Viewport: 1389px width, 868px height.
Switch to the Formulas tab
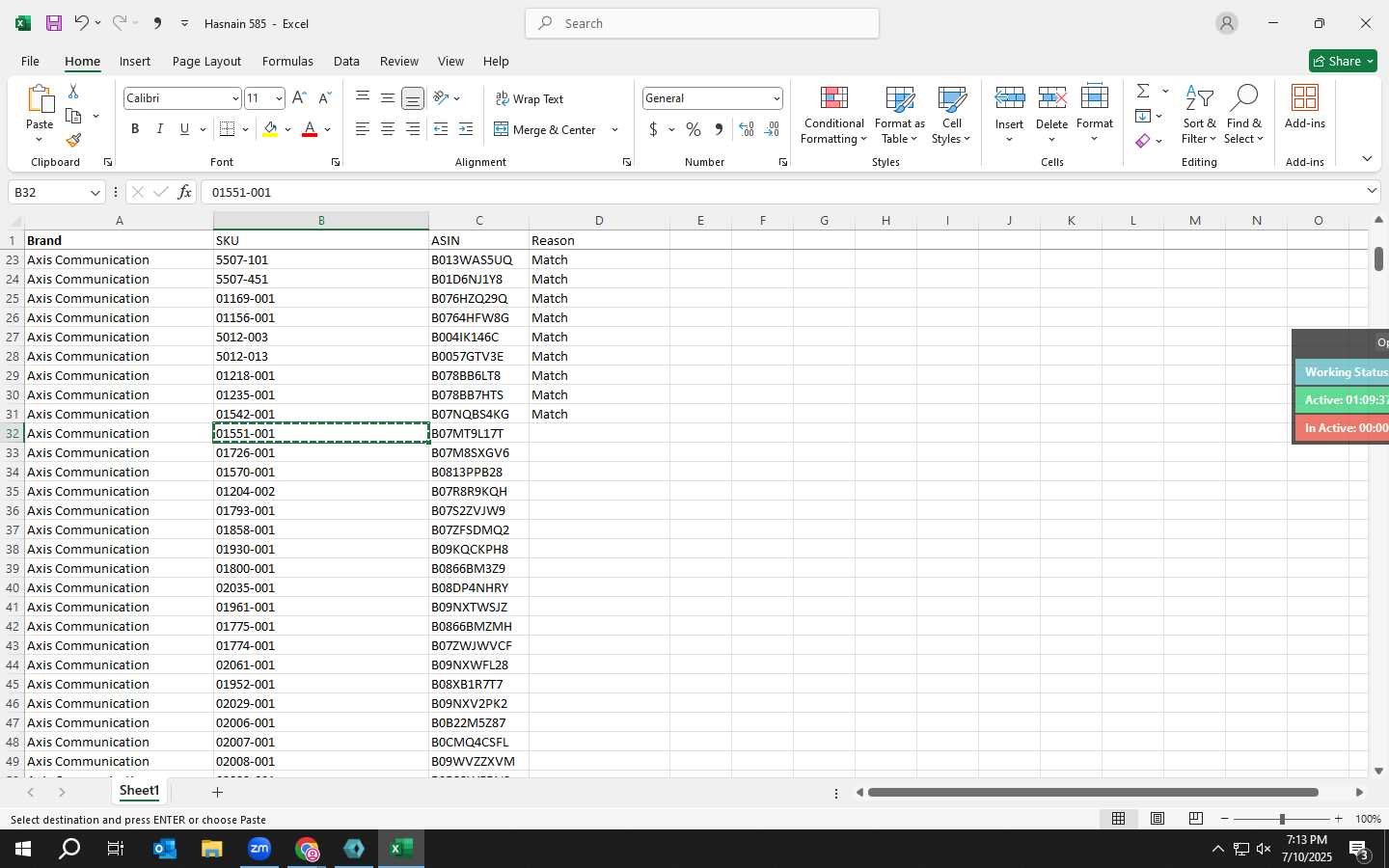[287, 61]
